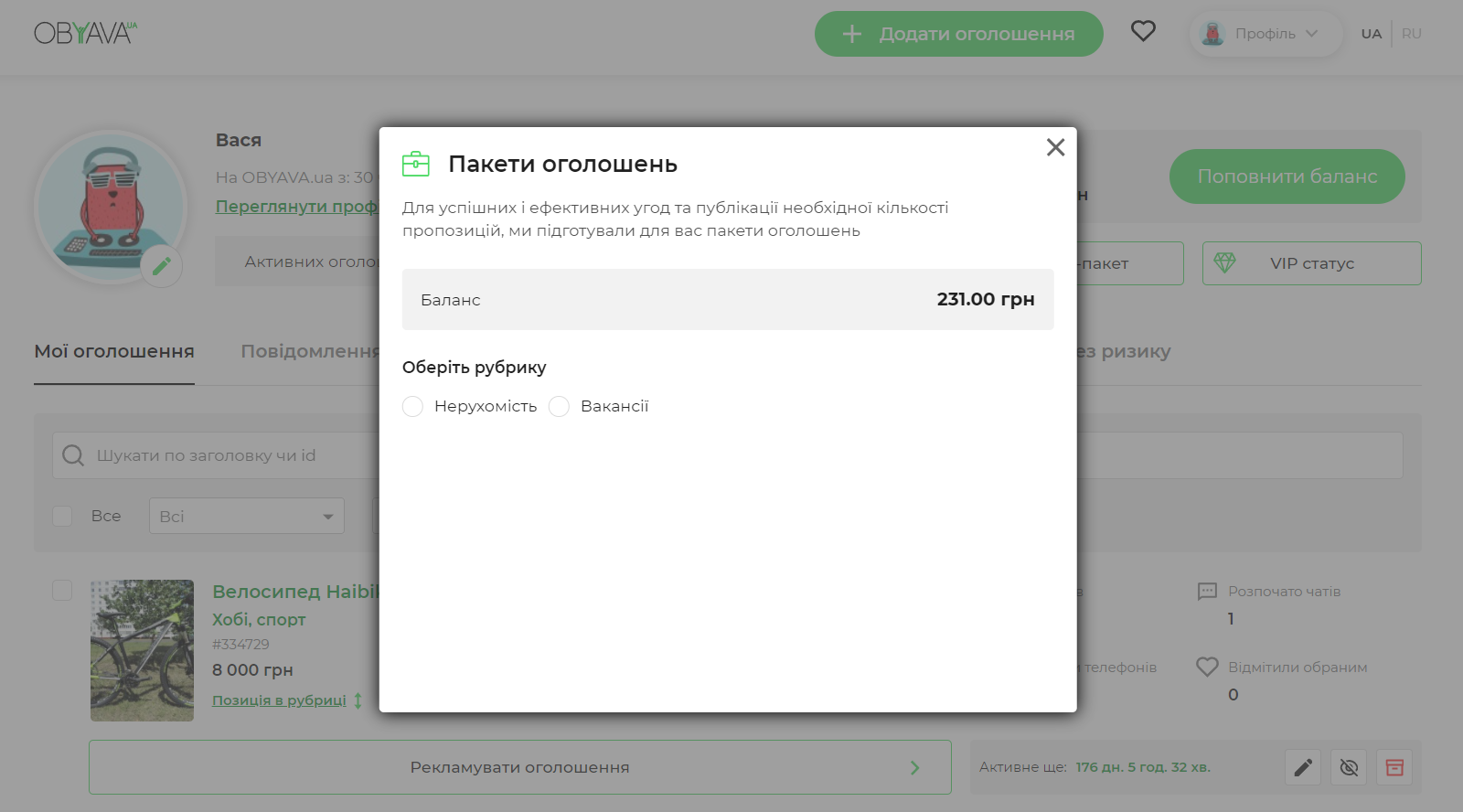
Task: Expand the Всі filter dropdown
Action: tap(247, 516)
